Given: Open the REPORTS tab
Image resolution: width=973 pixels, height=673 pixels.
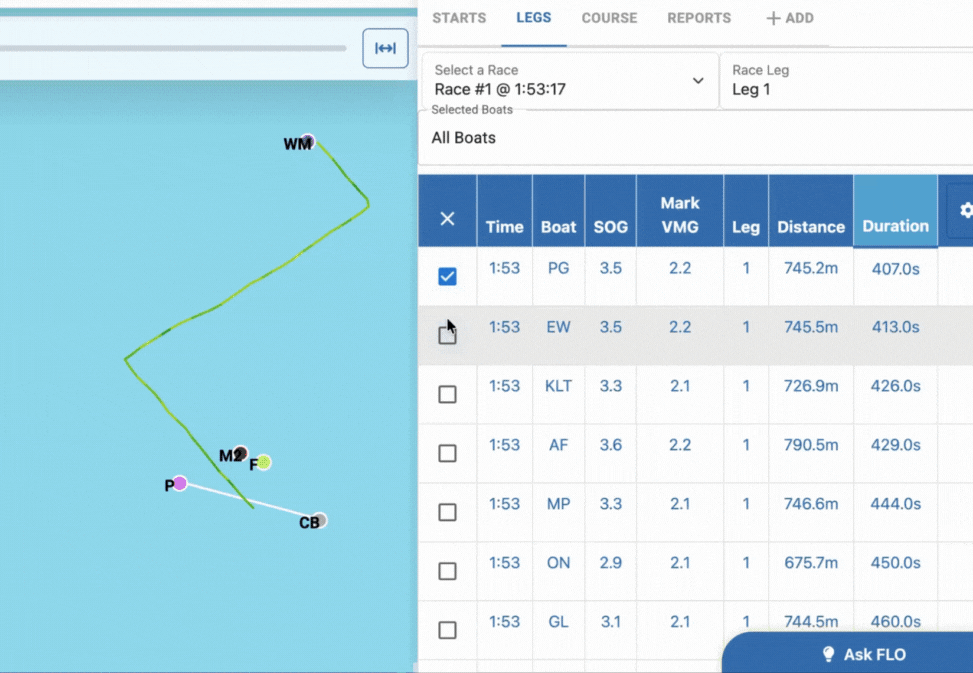Looking at the screenshot, I should [x=699, y=18].
